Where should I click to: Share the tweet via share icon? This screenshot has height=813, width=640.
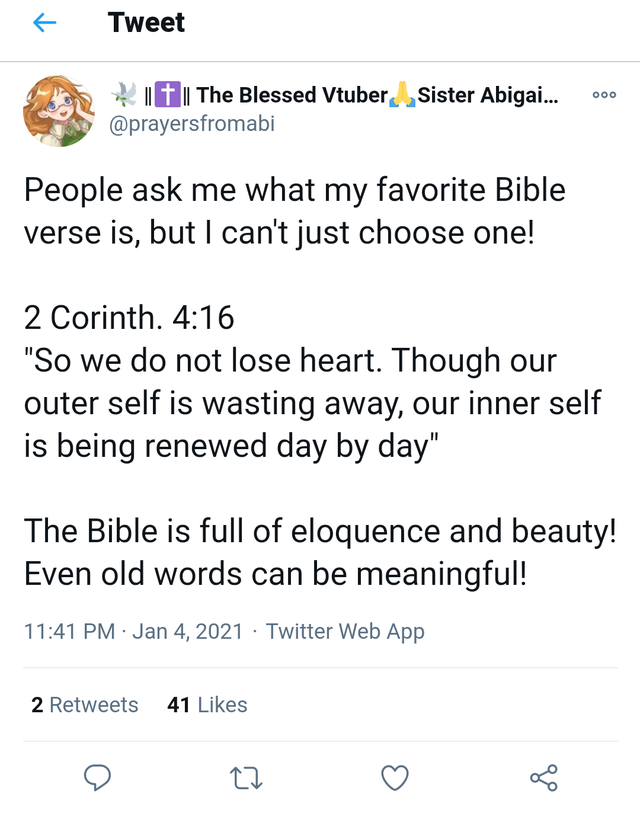coord(544,778)
